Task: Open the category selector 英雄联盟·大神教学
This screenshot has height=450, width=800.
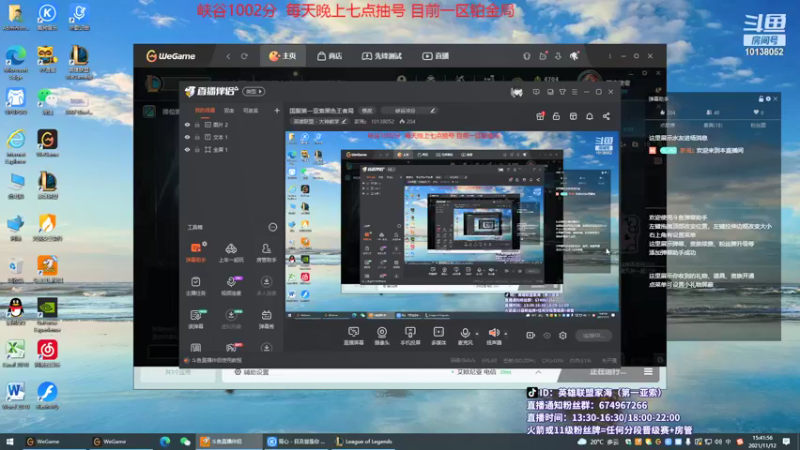Action: 319,121
